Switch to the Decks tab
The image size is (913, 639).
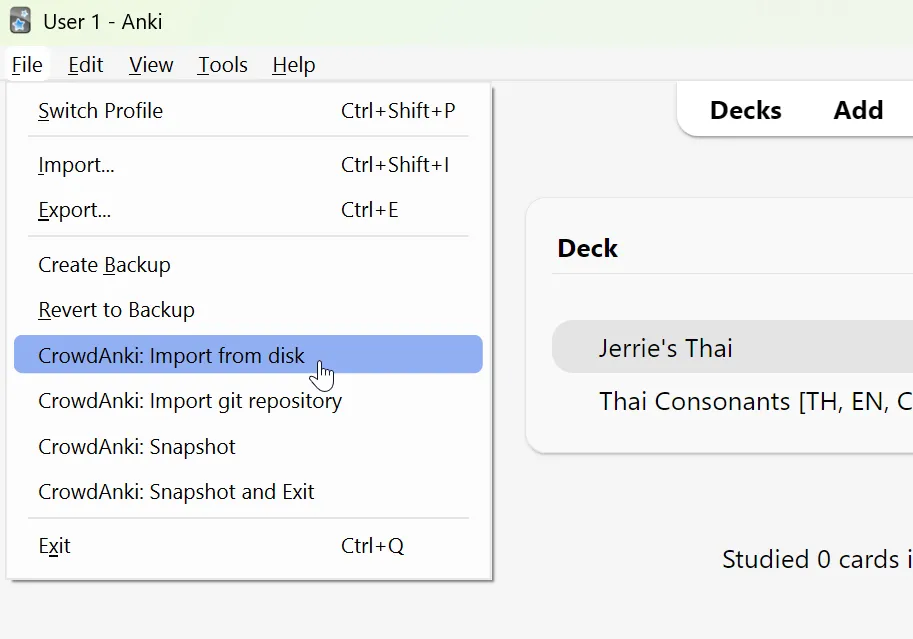[x=746, y=110]
